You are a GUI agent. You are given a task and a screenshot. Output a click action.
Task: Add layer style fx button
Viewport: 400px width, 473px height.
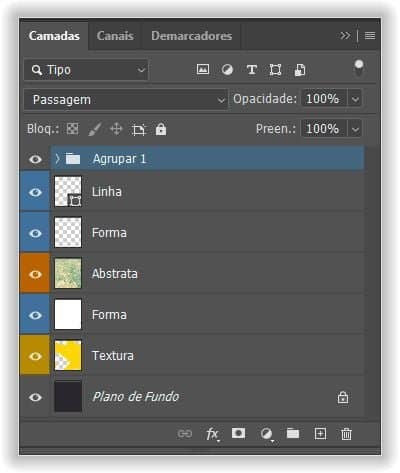click(x=212, y=434)
